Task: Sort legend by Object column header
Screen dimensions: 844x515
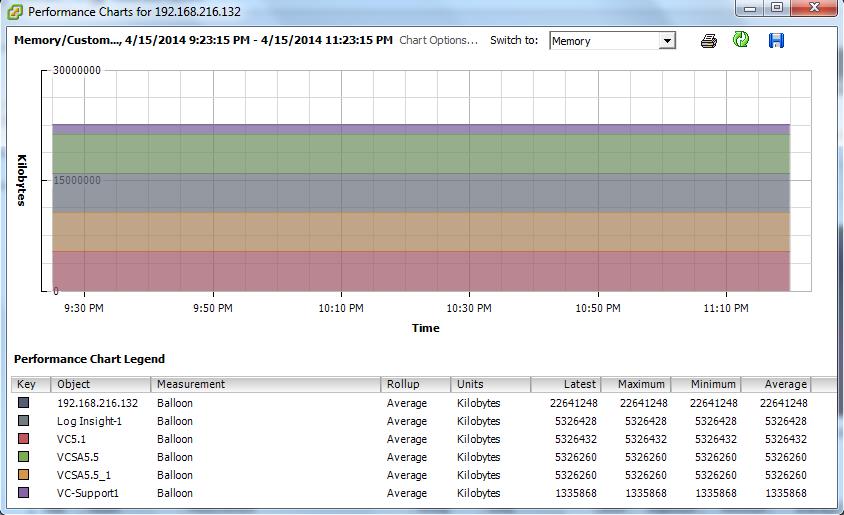Action: pos(101,384)
